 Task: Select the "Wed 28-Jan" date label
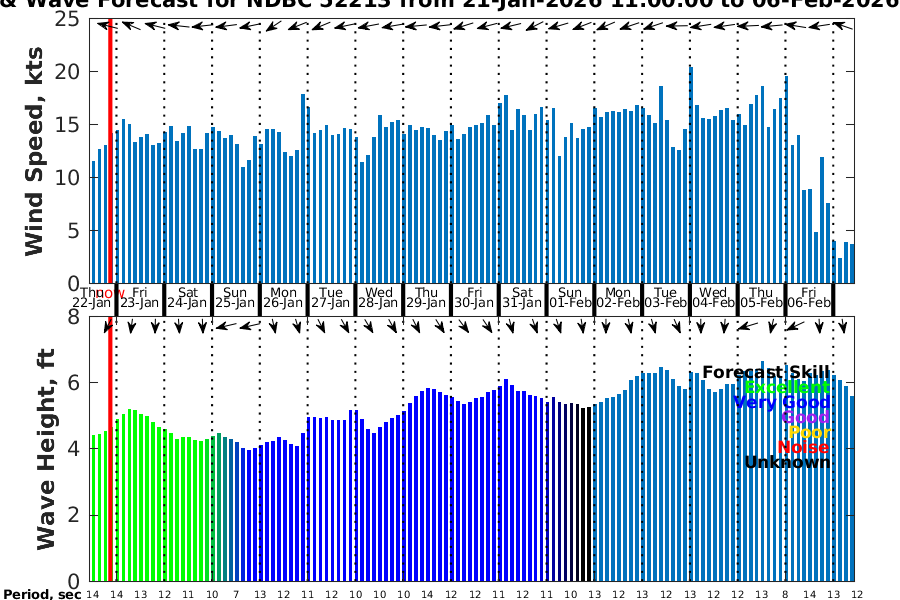378,297
